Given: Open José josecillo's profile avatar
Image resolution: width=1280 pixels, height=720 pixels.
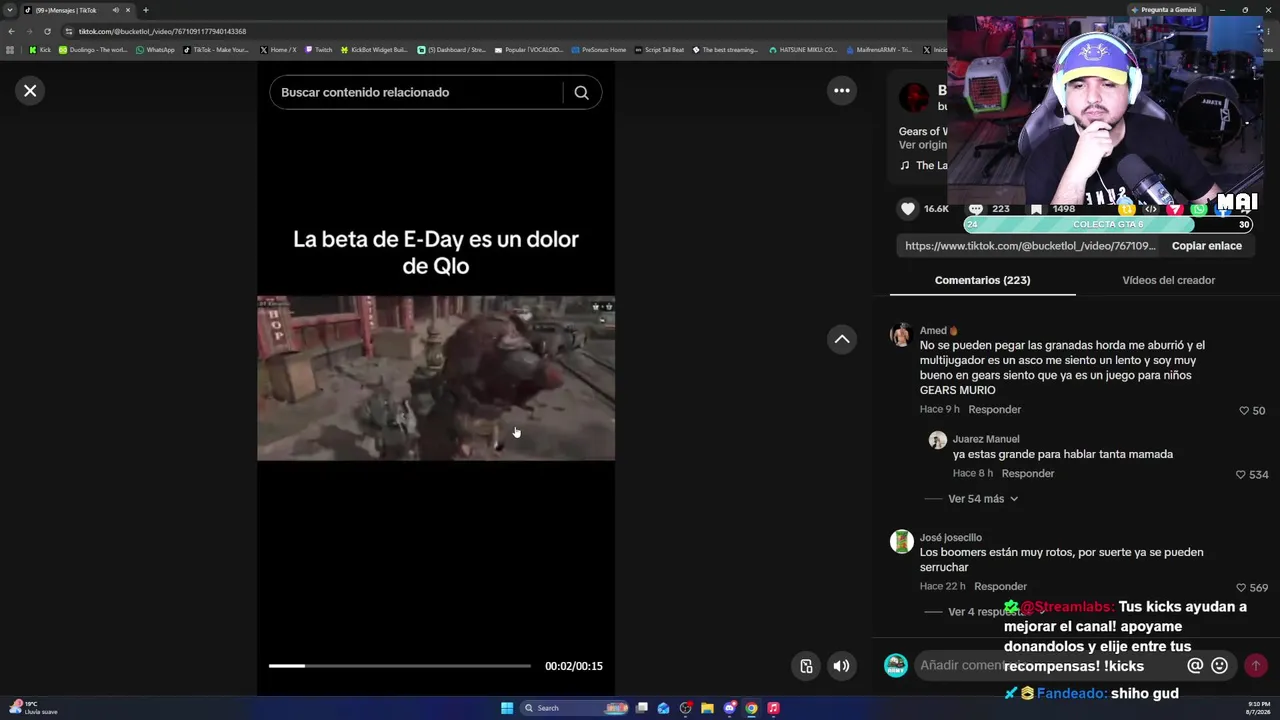Looking at the screenshot, I should 902,541.
